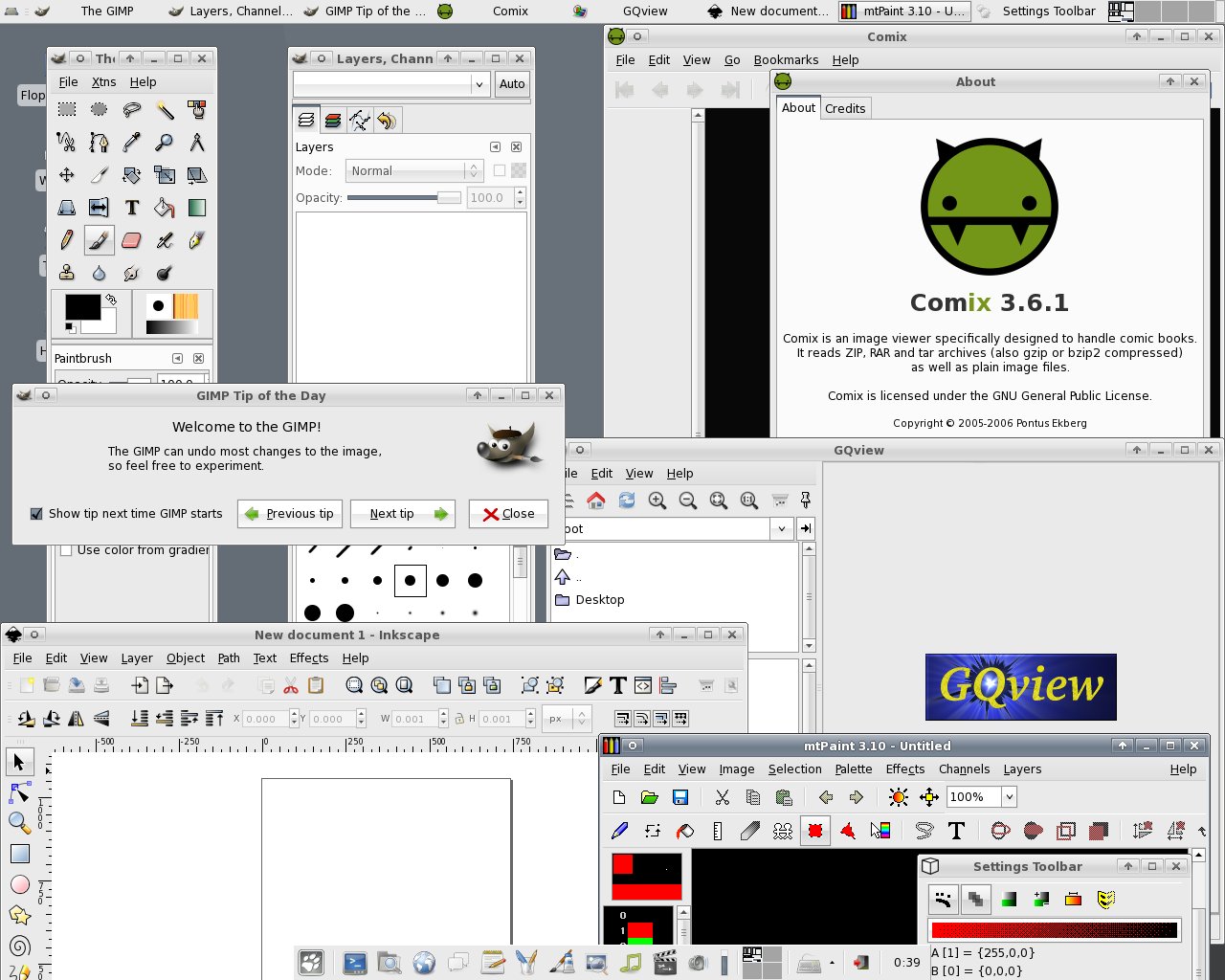
Task: Click the Save floppy icon in mtPaint
Action: [x=680, y=797]
